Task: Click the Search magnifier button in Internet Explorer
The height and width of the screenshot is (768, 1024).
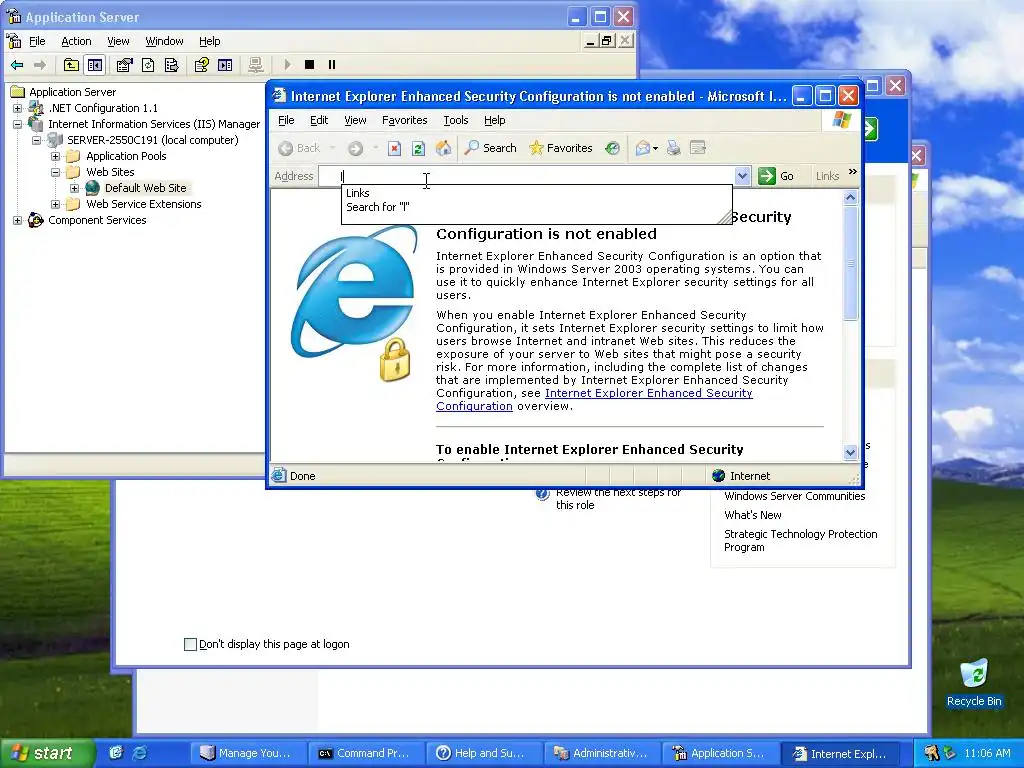Action: click(x=490, y=148)
